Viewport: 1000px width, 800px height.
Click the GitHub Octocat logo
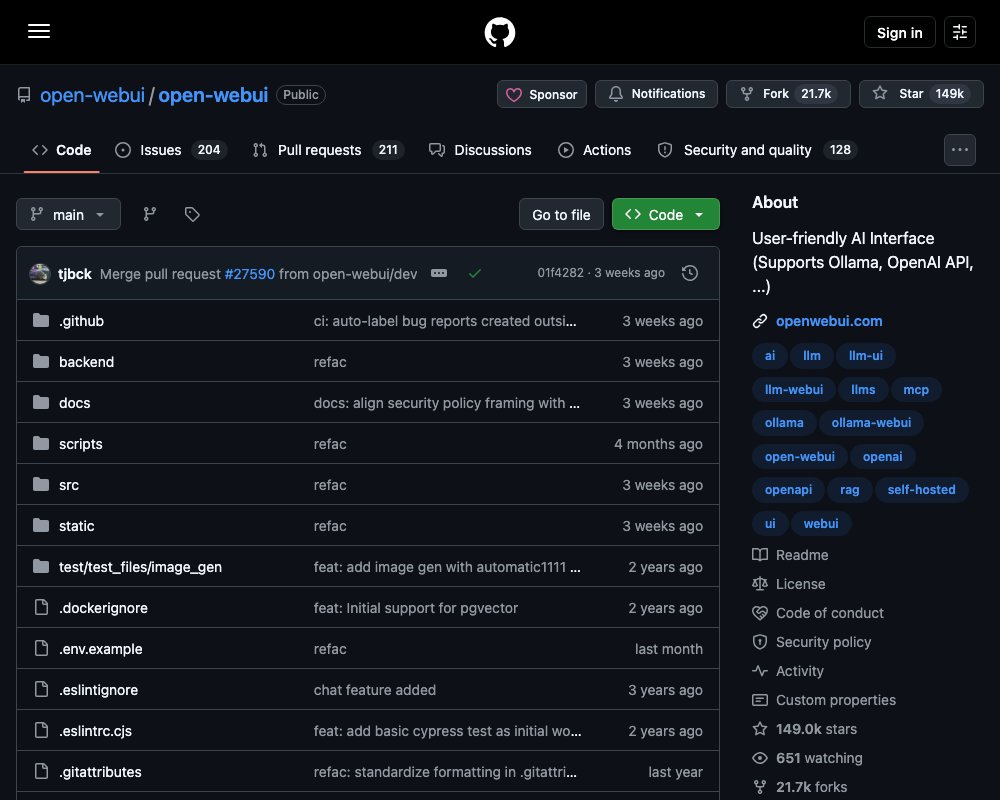point(499,32)
